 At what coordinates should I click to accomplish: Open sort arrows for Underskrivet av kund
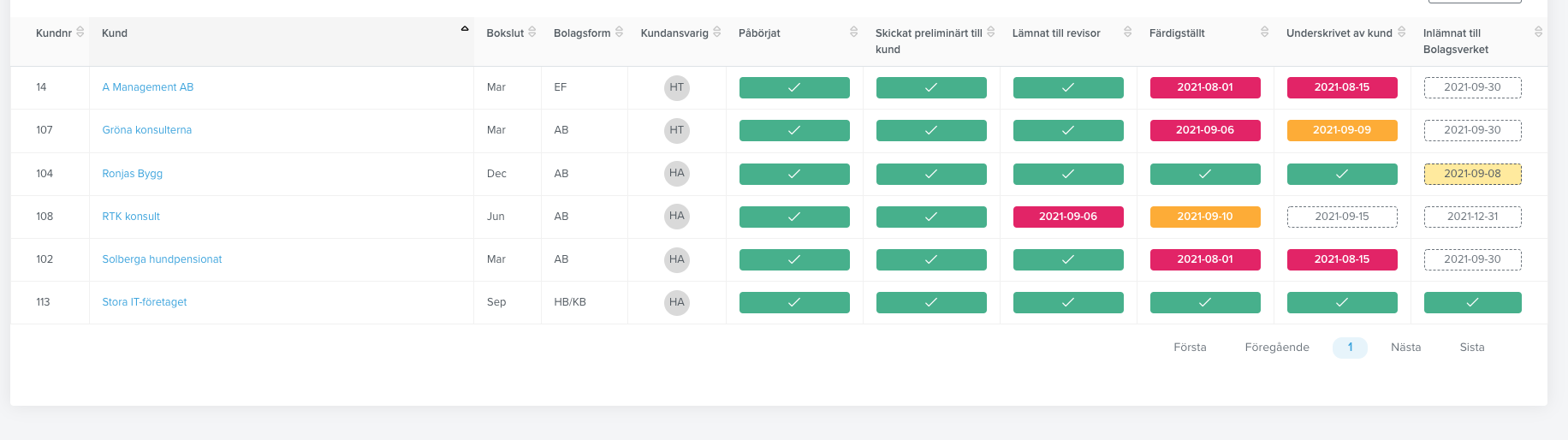(x=1402, y=32)
